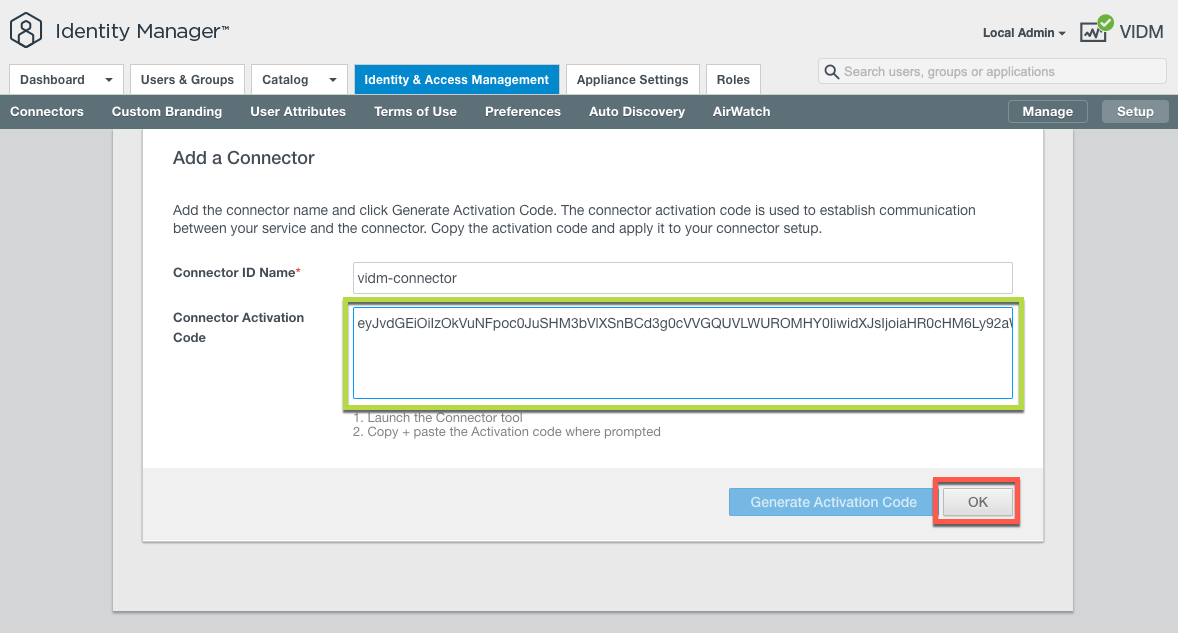Go to Appliance Settings tab

[x=633, y=80]
